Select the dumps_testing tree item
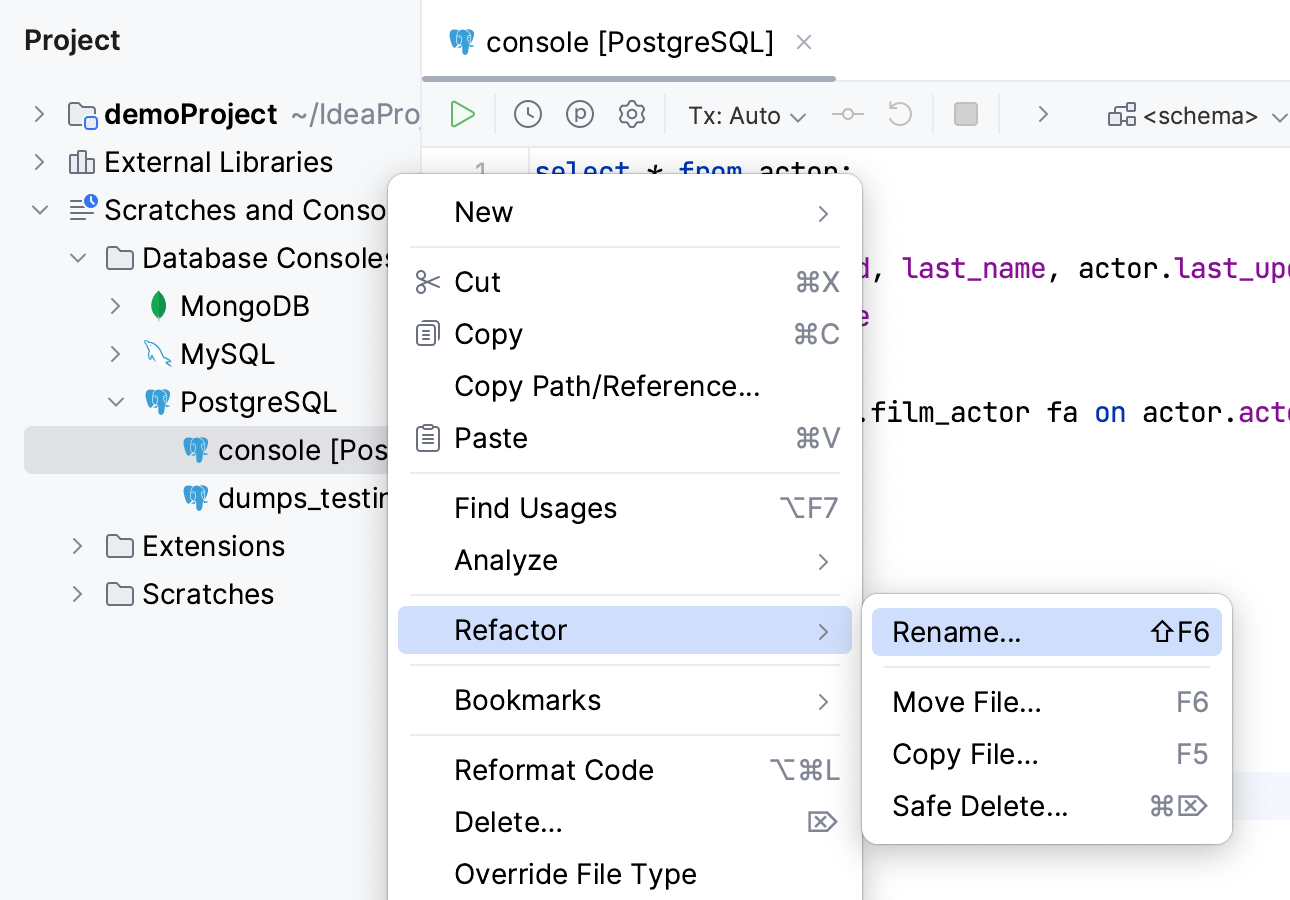Viewport: 1290px width, 900px height. [x=206, y=498]
